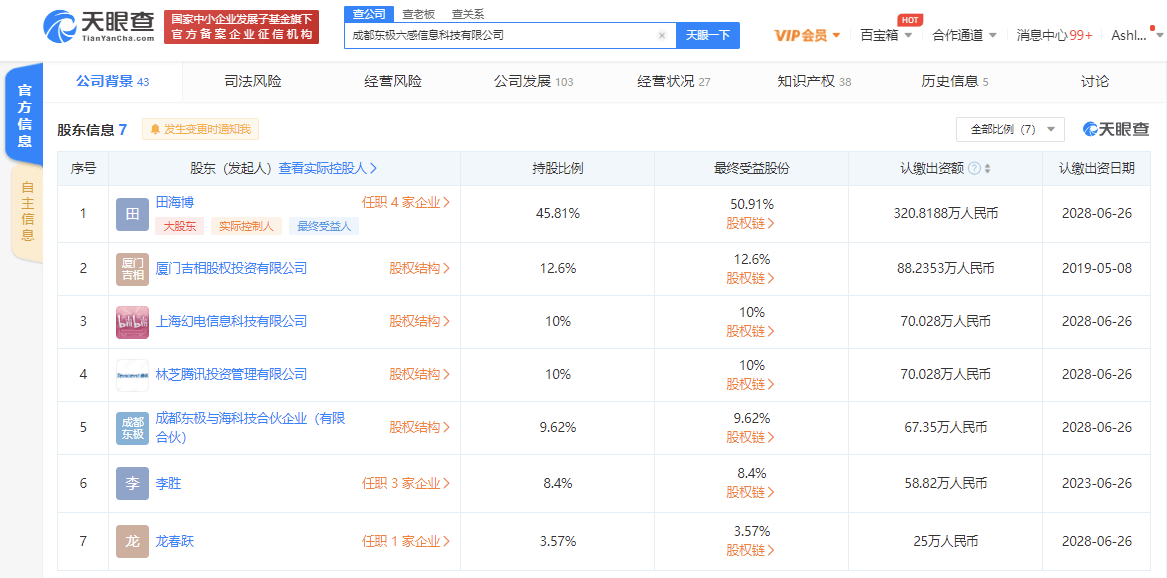
Task: Click the 厦门吉相 company avatar
Action: (132, 268)
